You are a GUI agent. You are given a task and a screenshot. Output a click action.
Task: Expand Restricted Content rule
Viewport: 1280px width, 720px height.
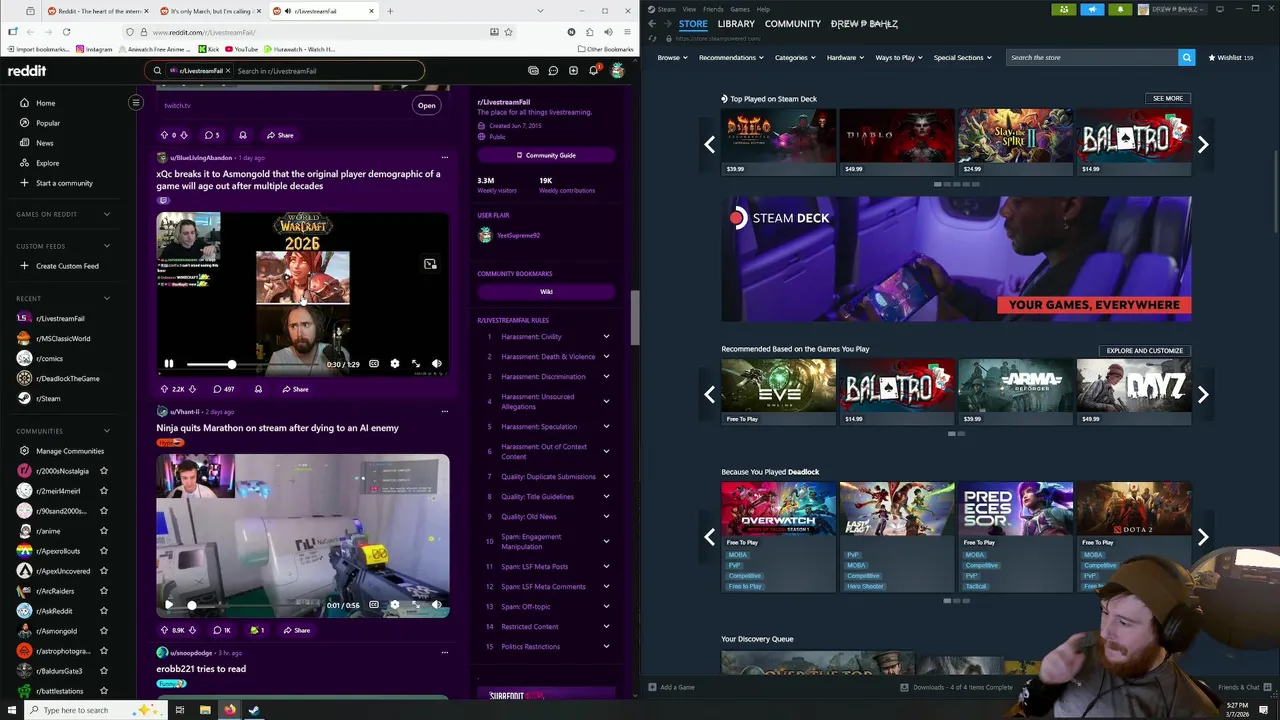pos(606,627)
